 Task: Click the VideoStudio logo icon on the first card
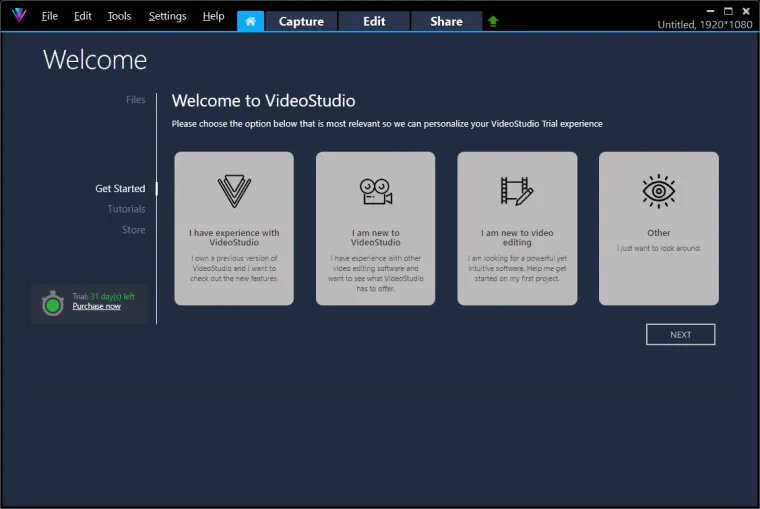tap(234, 191)
